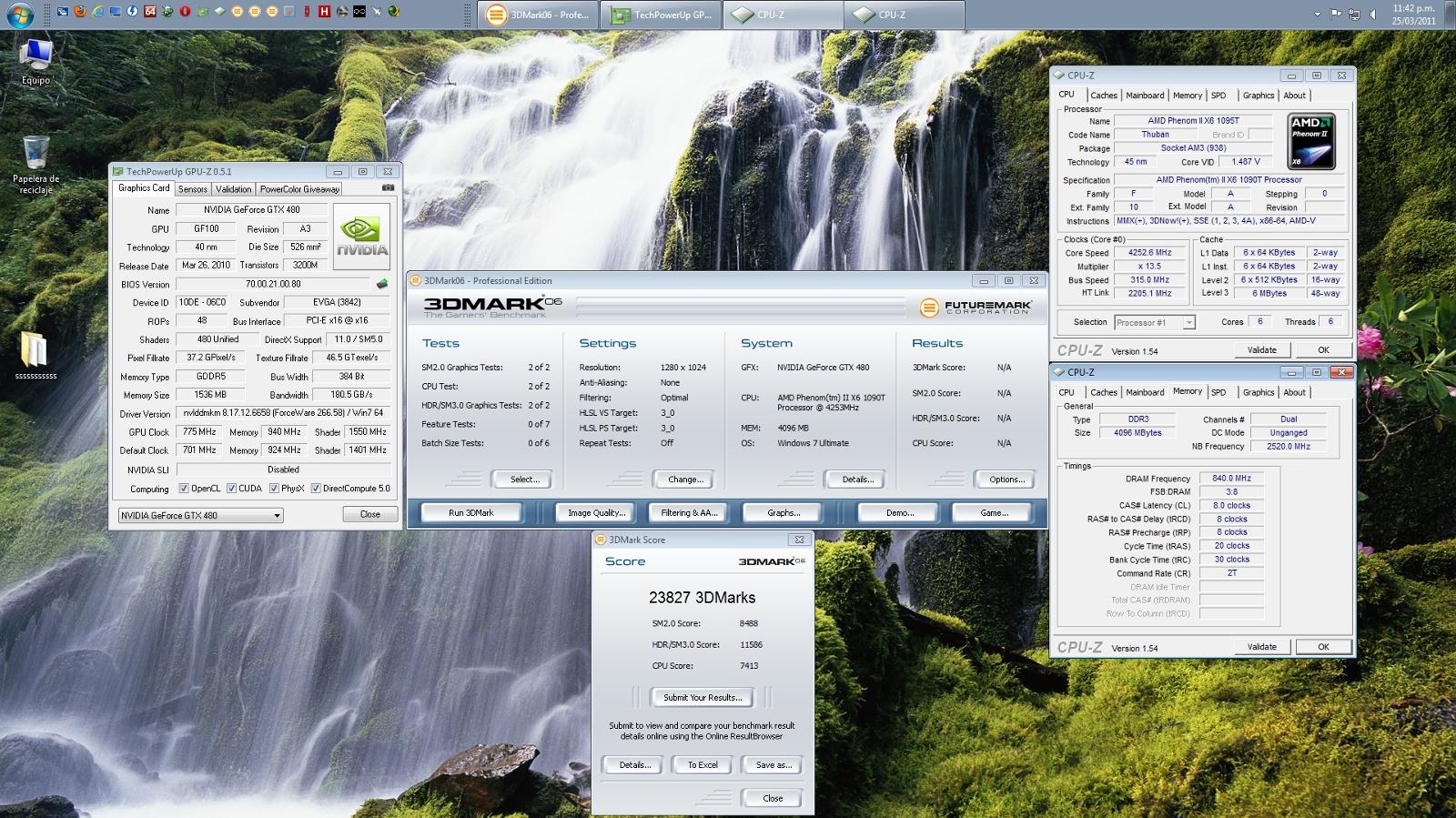Open the Sensors tab in GPU-Z
The image size is (1456, 818).
[x=192, y=189]
